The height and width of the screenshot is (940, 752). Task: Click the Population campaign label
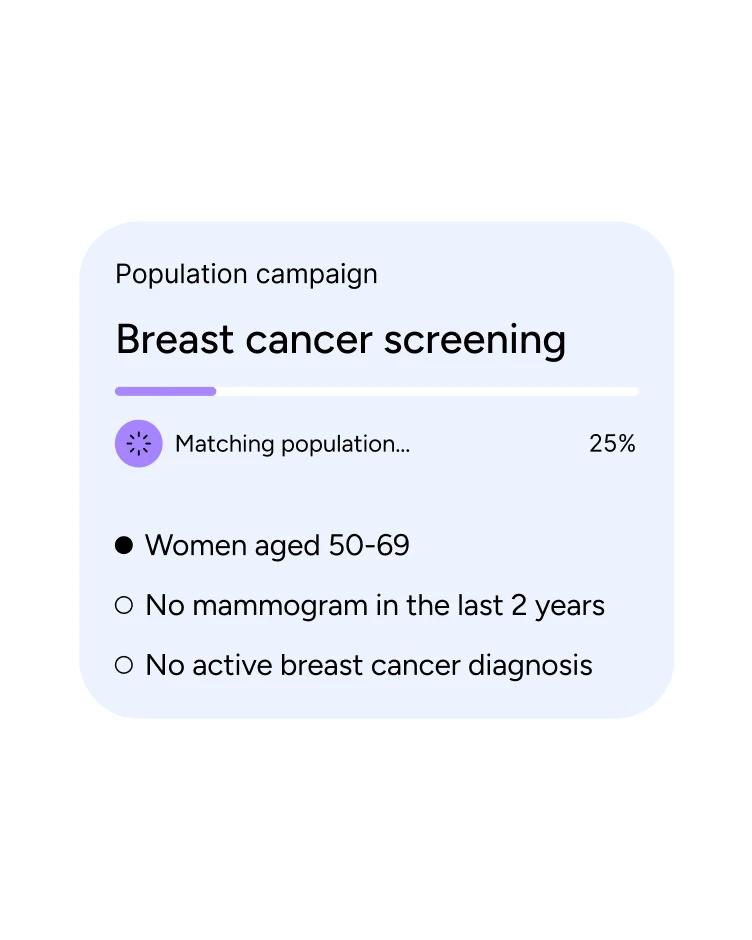[x=246, y=275]
